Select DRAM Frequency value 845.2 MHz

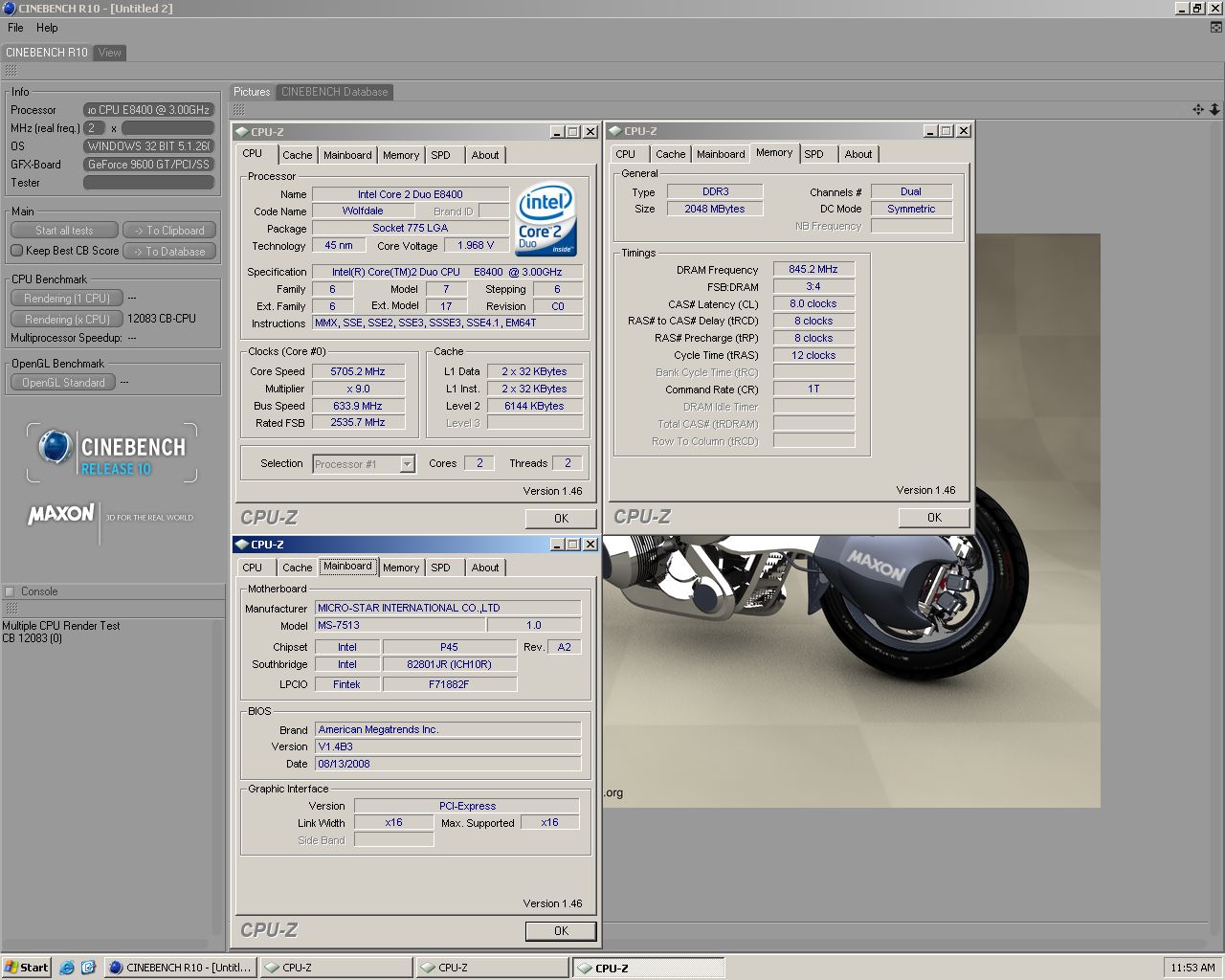click(813, 270)
